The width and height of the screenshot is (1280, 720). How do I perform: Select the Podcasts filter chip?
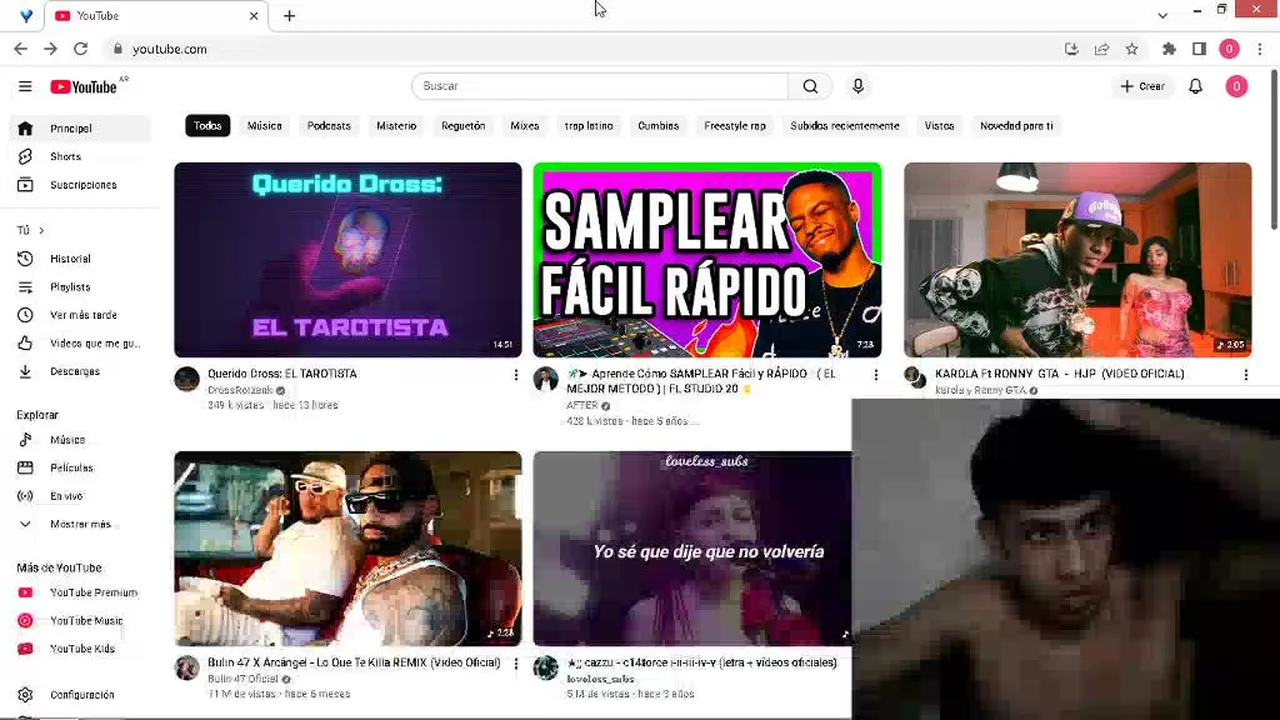(329, 126)
